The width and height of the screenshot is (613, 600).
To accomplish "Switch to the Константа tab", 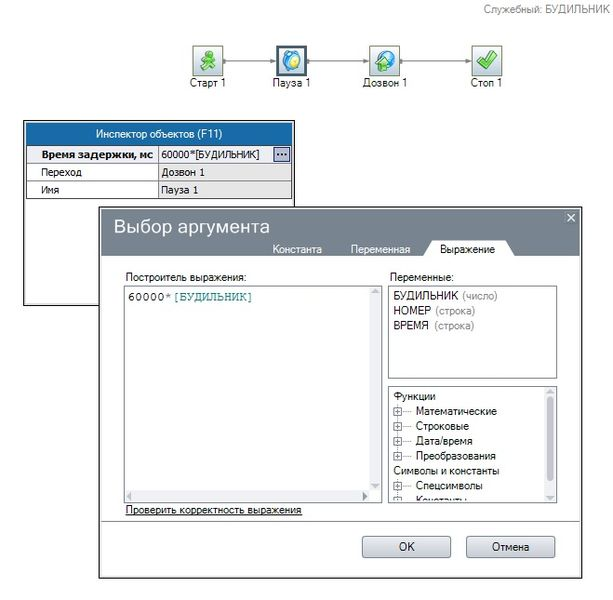I will [297, 249].
